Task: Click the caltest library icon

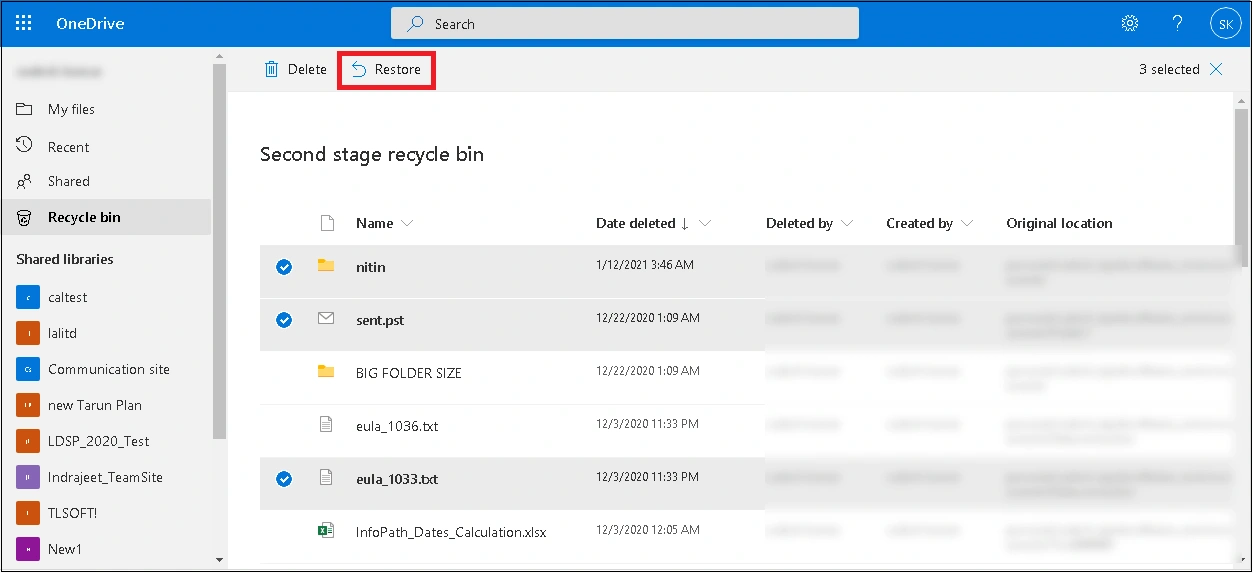Action: [x=28, y=297]
